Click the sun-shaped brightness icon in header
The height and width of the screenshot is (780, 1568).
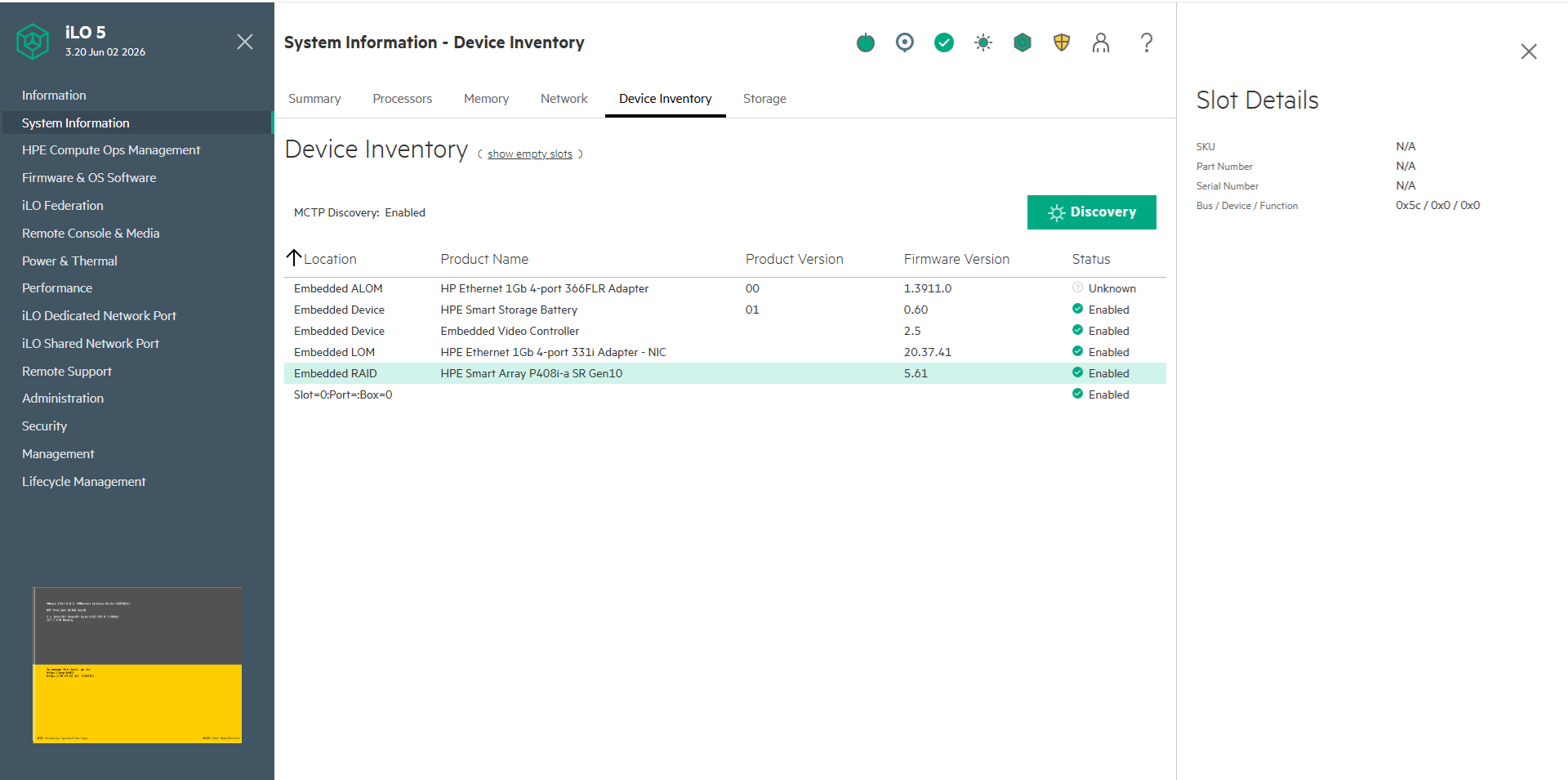point(983,42)
